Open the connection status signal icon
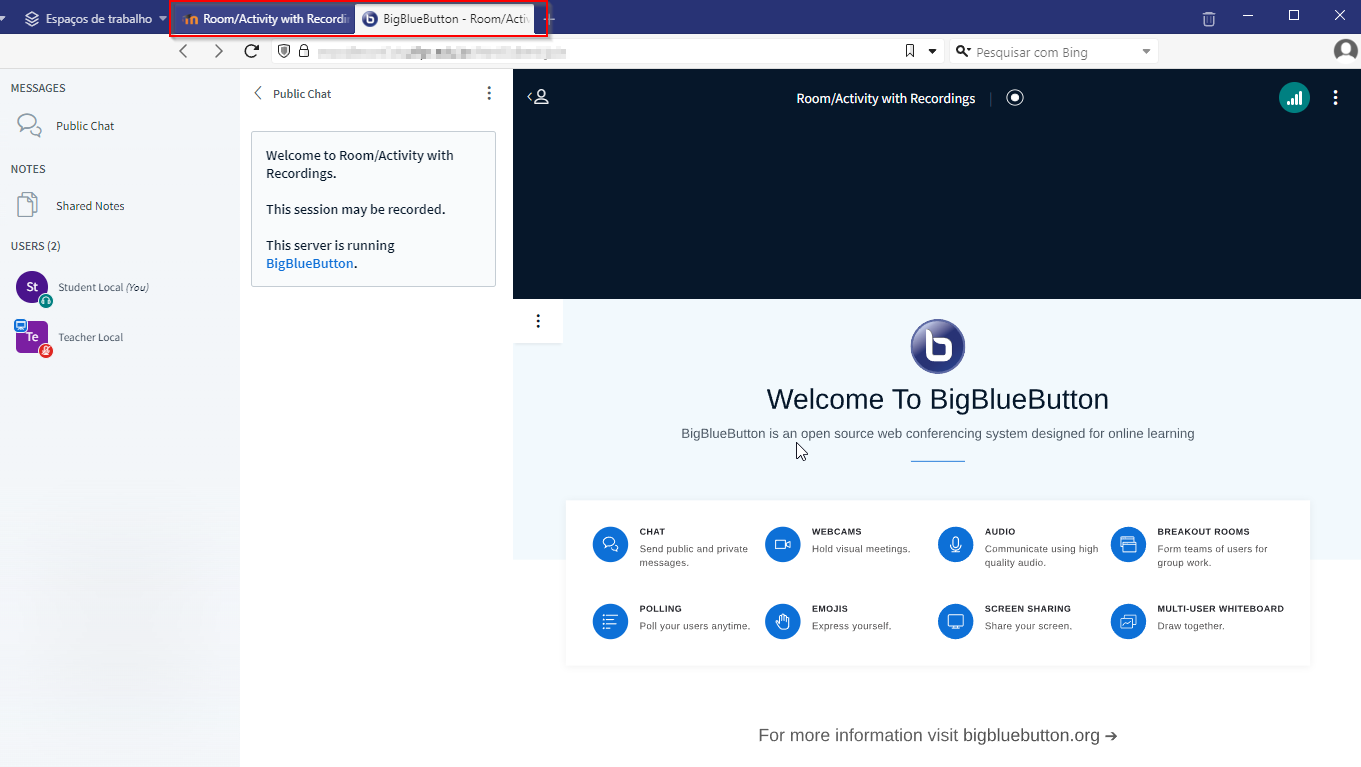This screenshot has width=1361, height=767. click(x=1295, y=97)
